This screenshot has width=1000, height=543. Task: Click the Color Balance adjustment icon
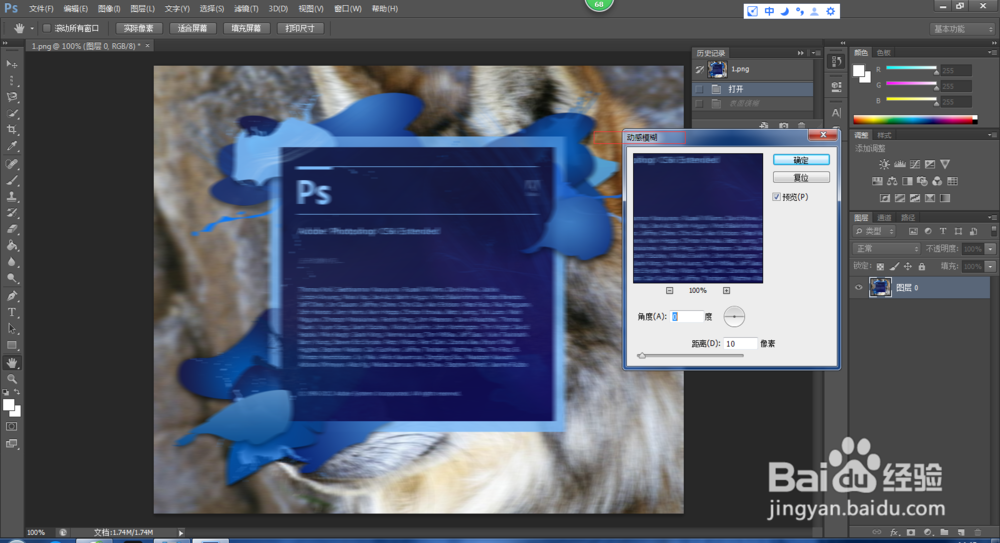point(892,181)
